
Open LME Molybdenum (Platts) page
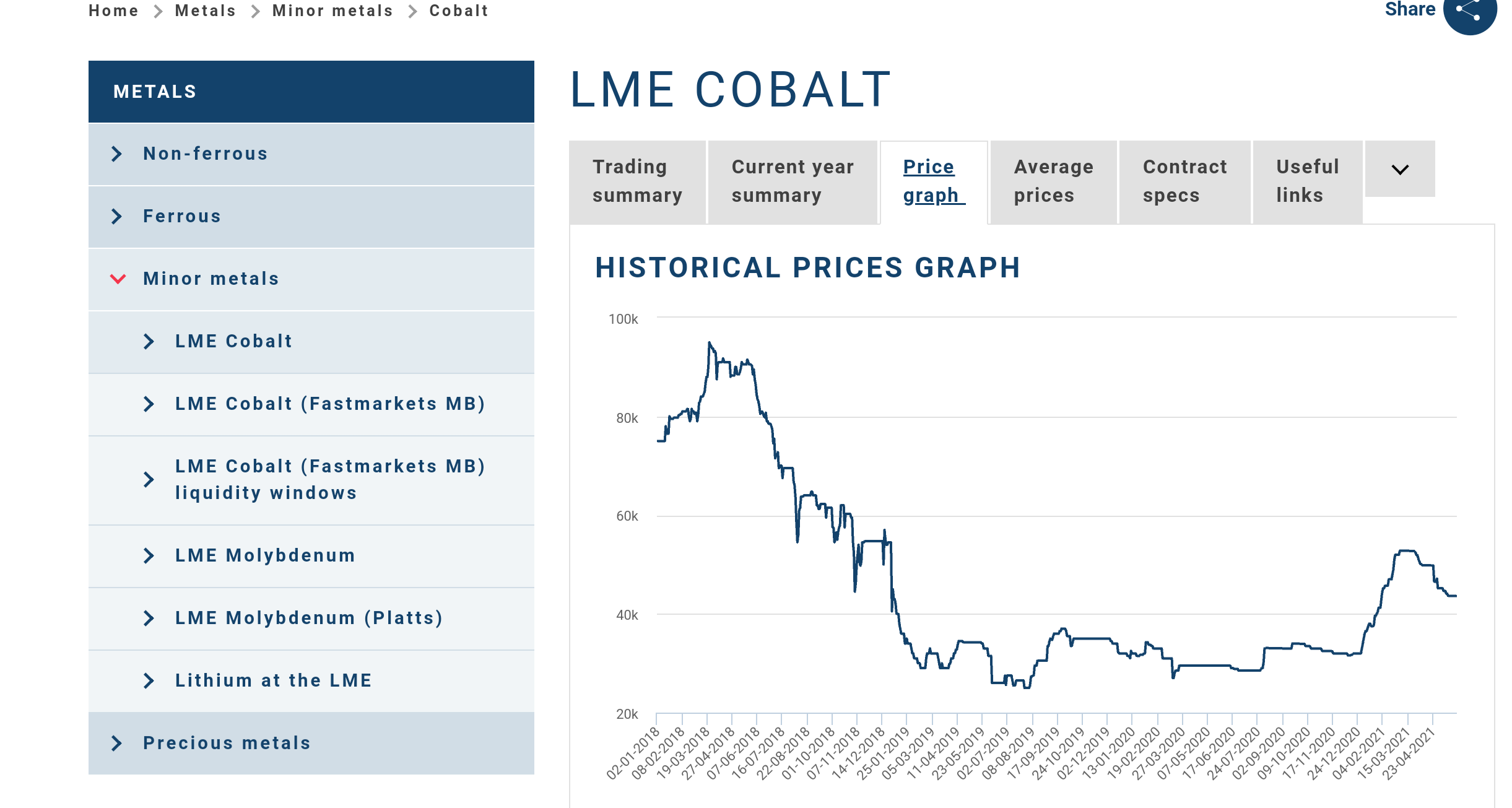click(x=308, y=618)
